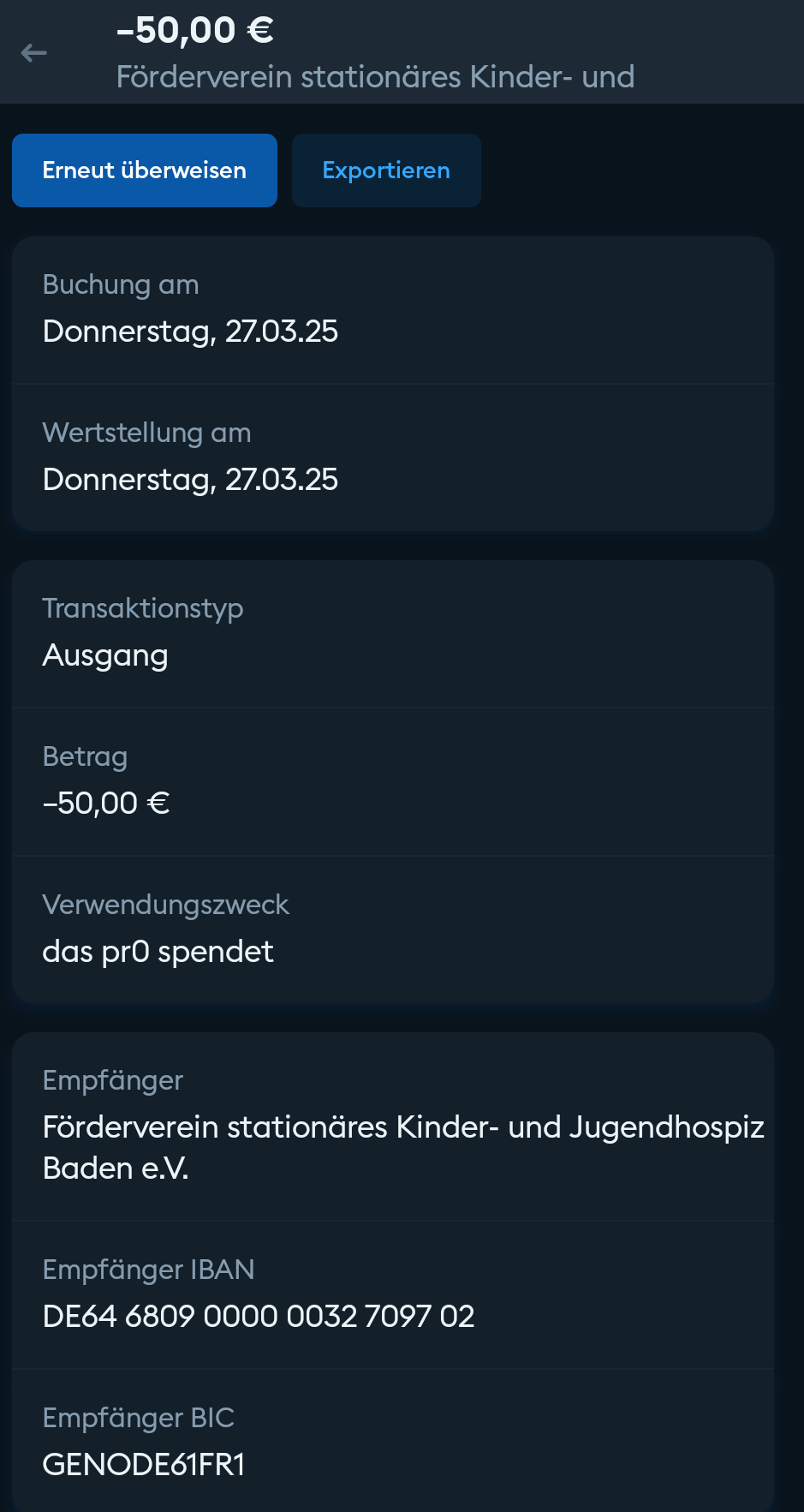
Task: Select the amount value under Betrag
Action: tap(106, 804)
